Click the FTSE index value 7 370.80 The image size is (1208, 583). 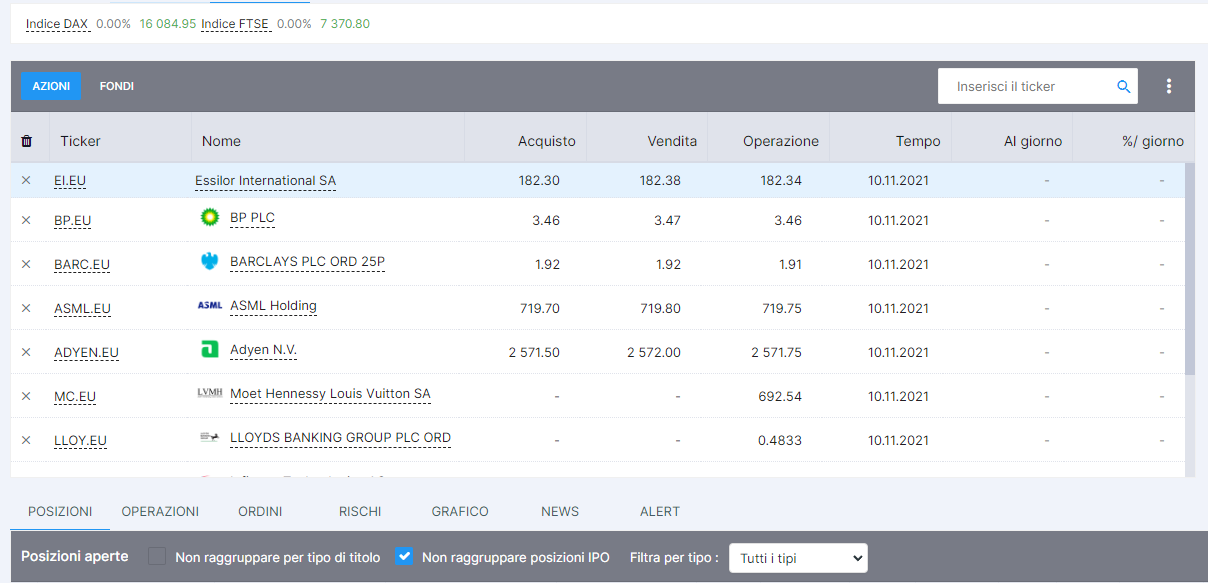(345, 23)
